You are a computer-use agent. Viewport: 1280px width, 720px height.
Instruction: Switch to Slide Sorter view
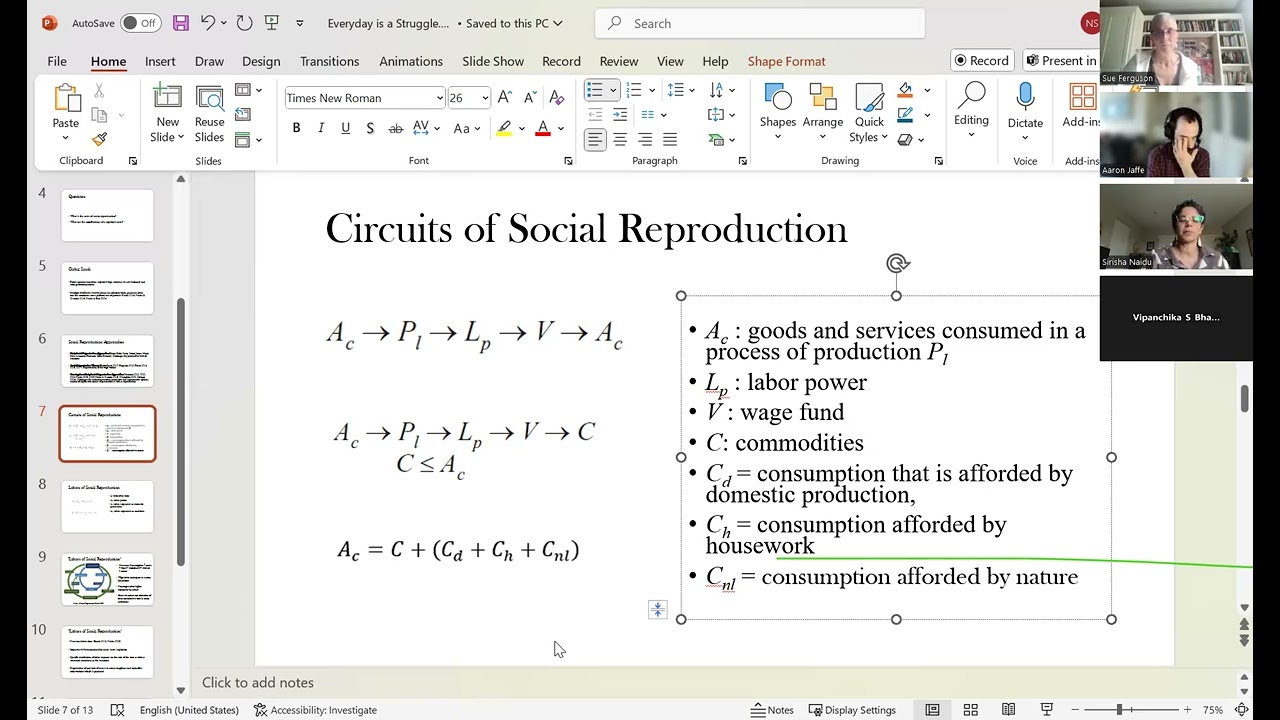(970, 710)
